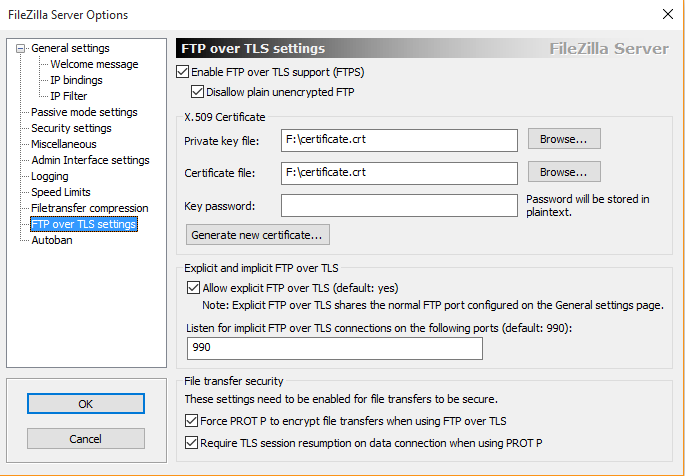Viewport: 685px width, 476px height.
Task: Toggle Disallow plain unencrypted FTP
Action: tap(197, 92)
